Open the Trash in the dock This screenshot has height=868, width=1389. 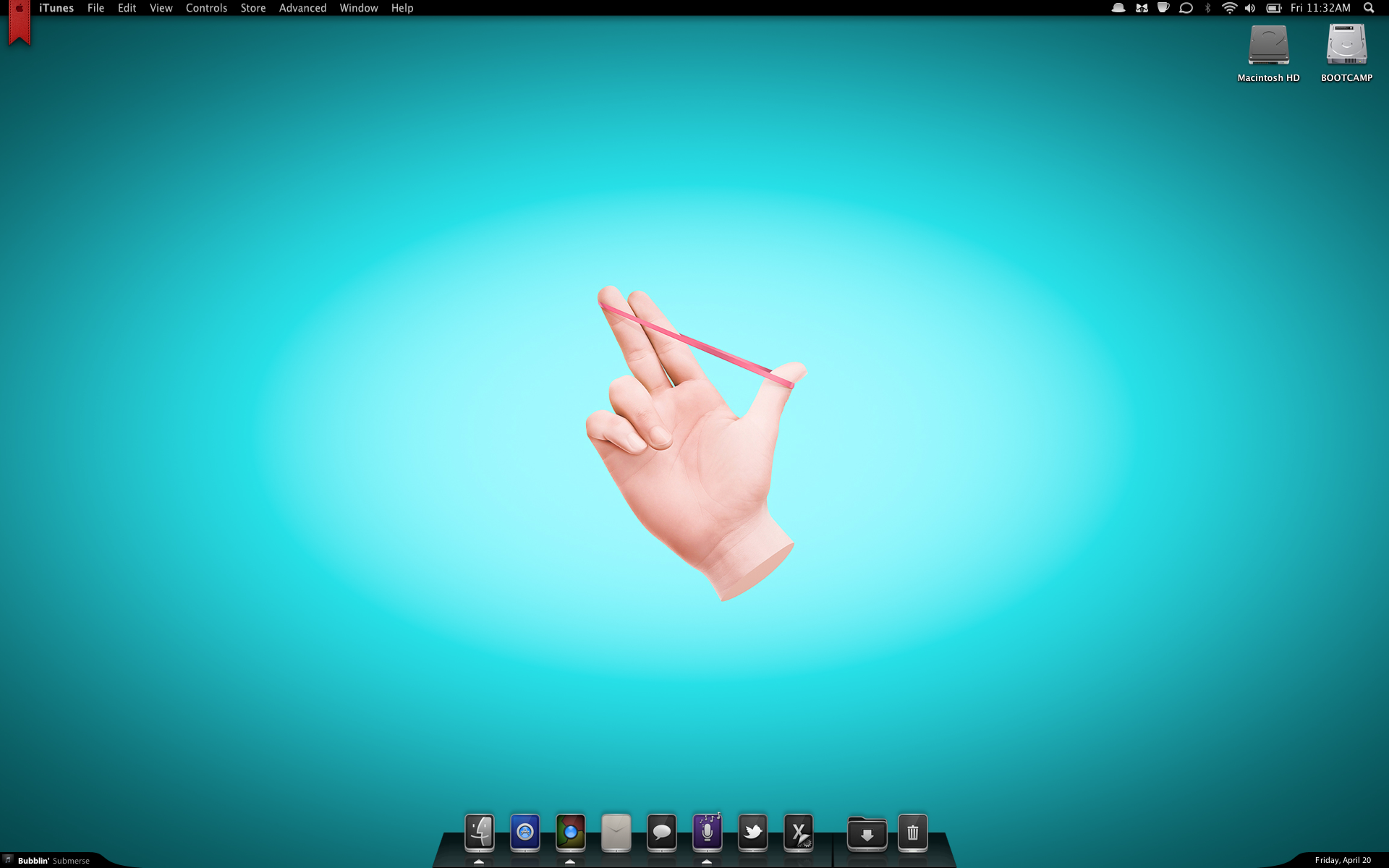912,833
